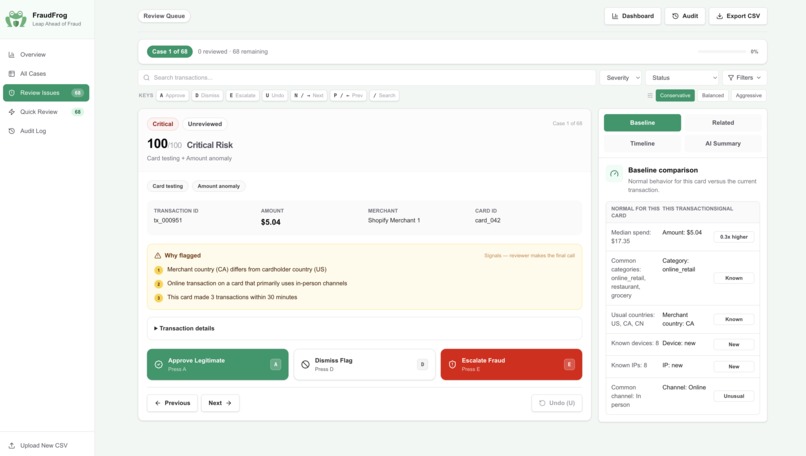Switch to the AI Summary tab

(723, 143)
